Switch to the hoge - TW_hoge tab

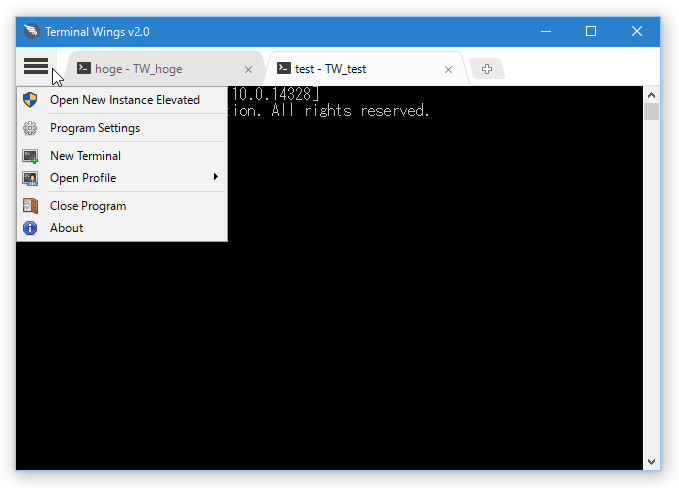(165, 69)
